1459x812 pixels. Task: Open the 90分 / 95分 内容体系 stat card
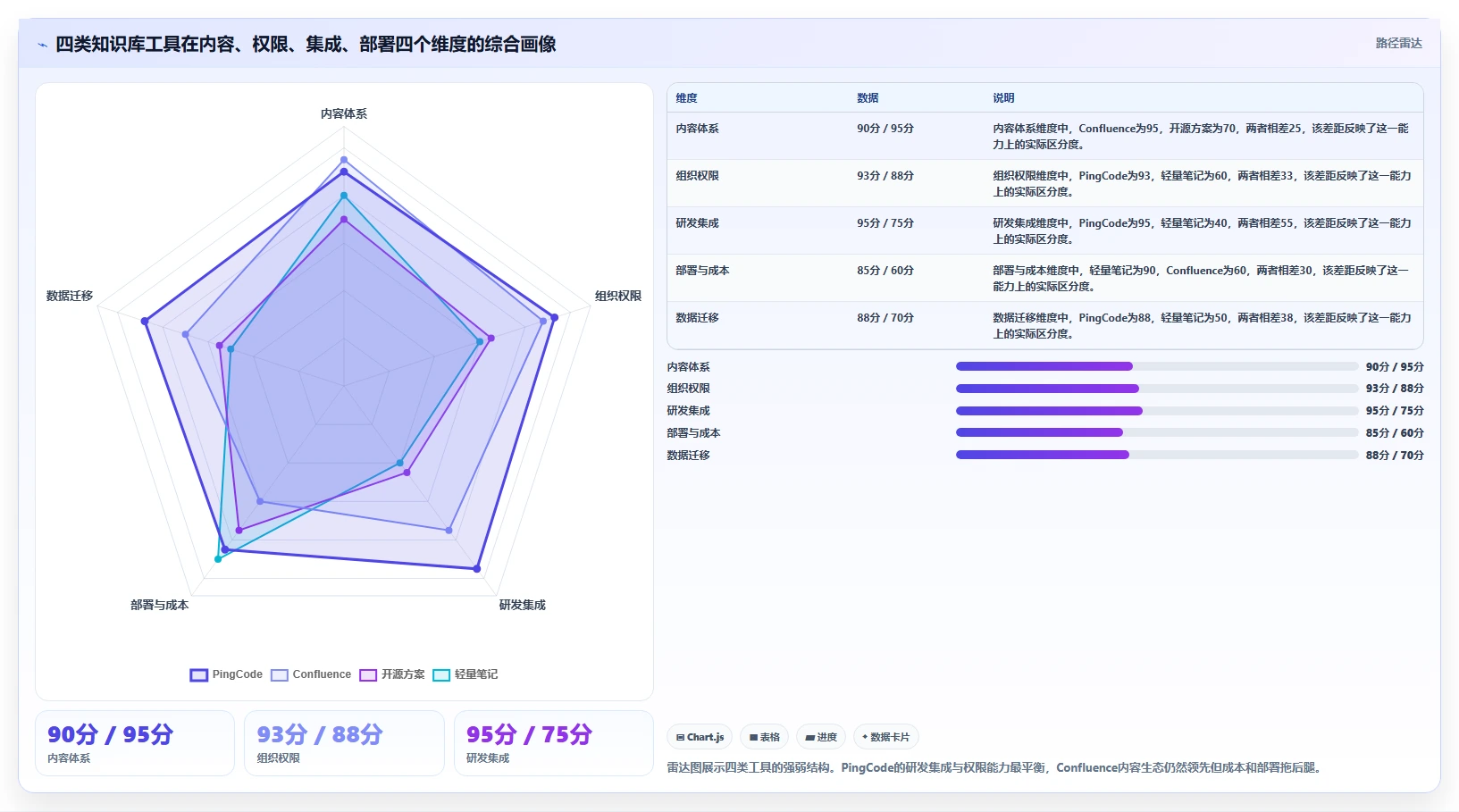(135, 743)
